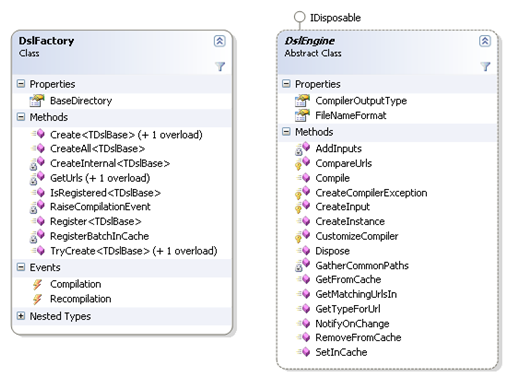Select the DslEngine abstract class title
The width and height of the screenshot is (508, 379).
pos(309,41)
